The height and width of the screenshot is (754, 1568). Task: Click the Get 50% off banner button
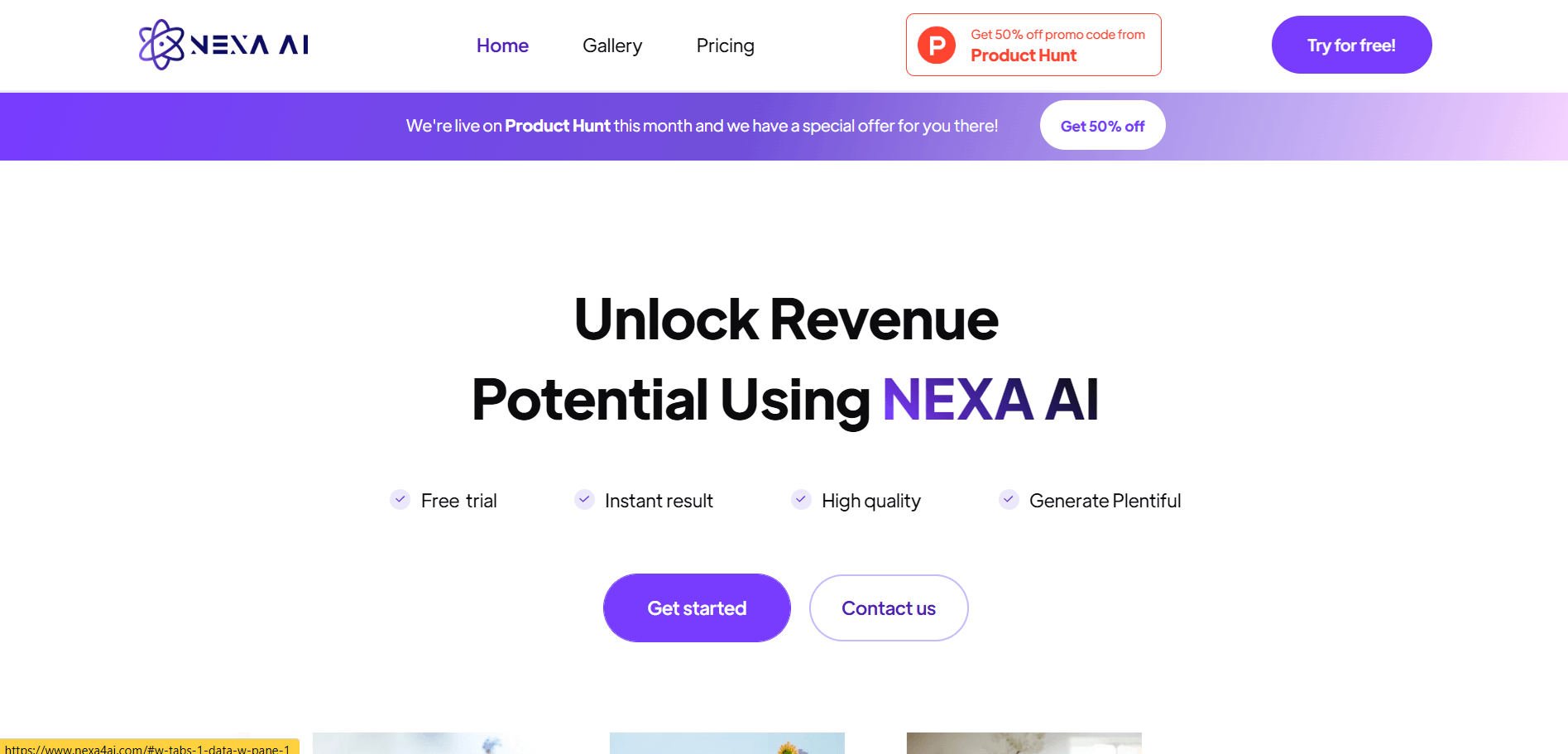click(1102, 126)
